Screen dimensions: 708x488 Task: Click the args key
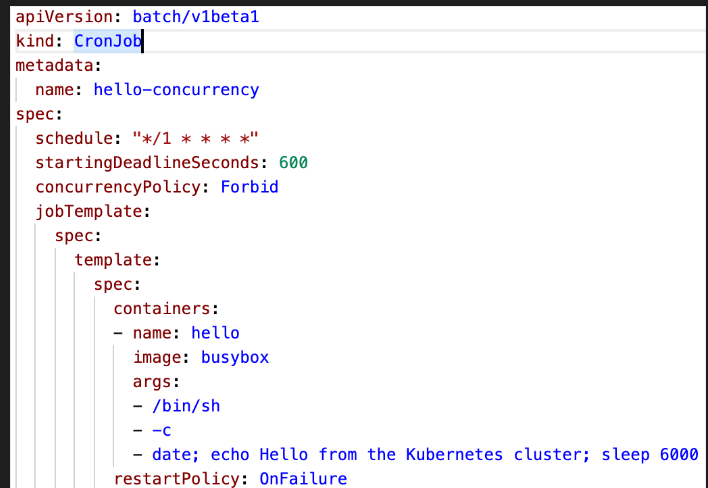coord(152,382)
